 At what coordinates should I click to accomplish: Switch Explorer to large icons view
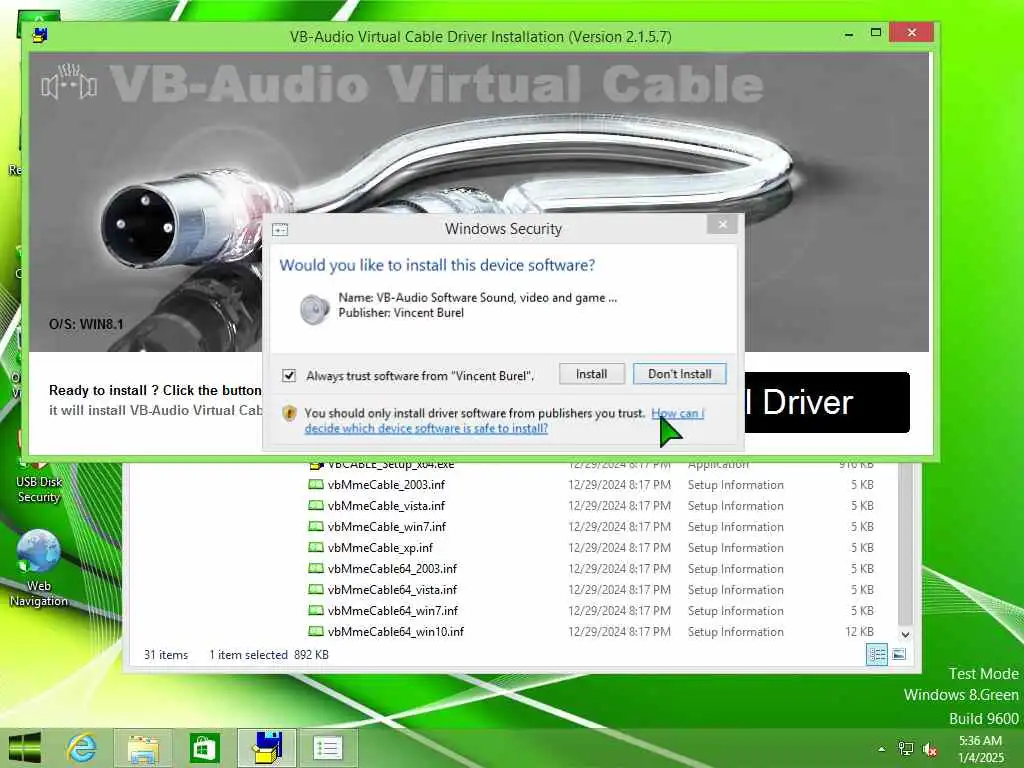[899, 654]
